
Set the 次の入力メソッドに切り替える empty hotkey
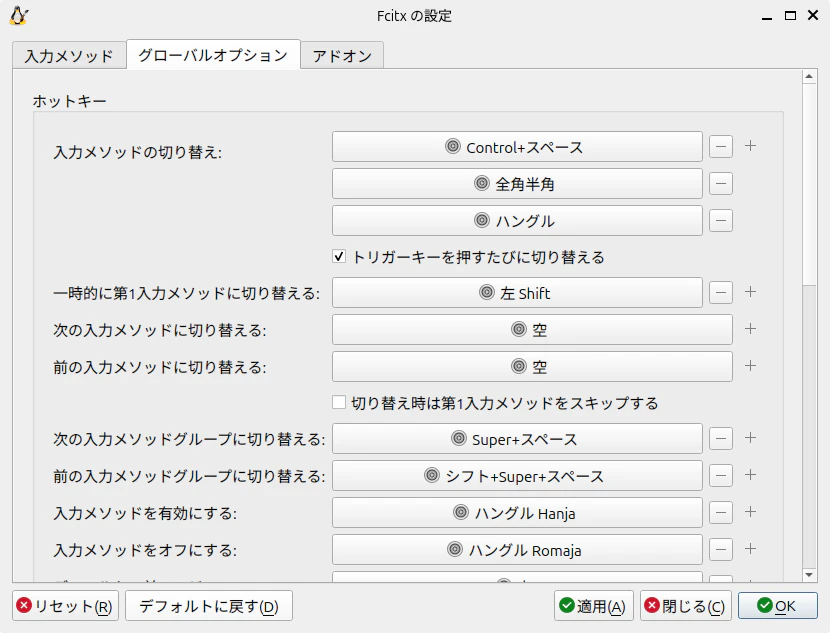point(532,330)
